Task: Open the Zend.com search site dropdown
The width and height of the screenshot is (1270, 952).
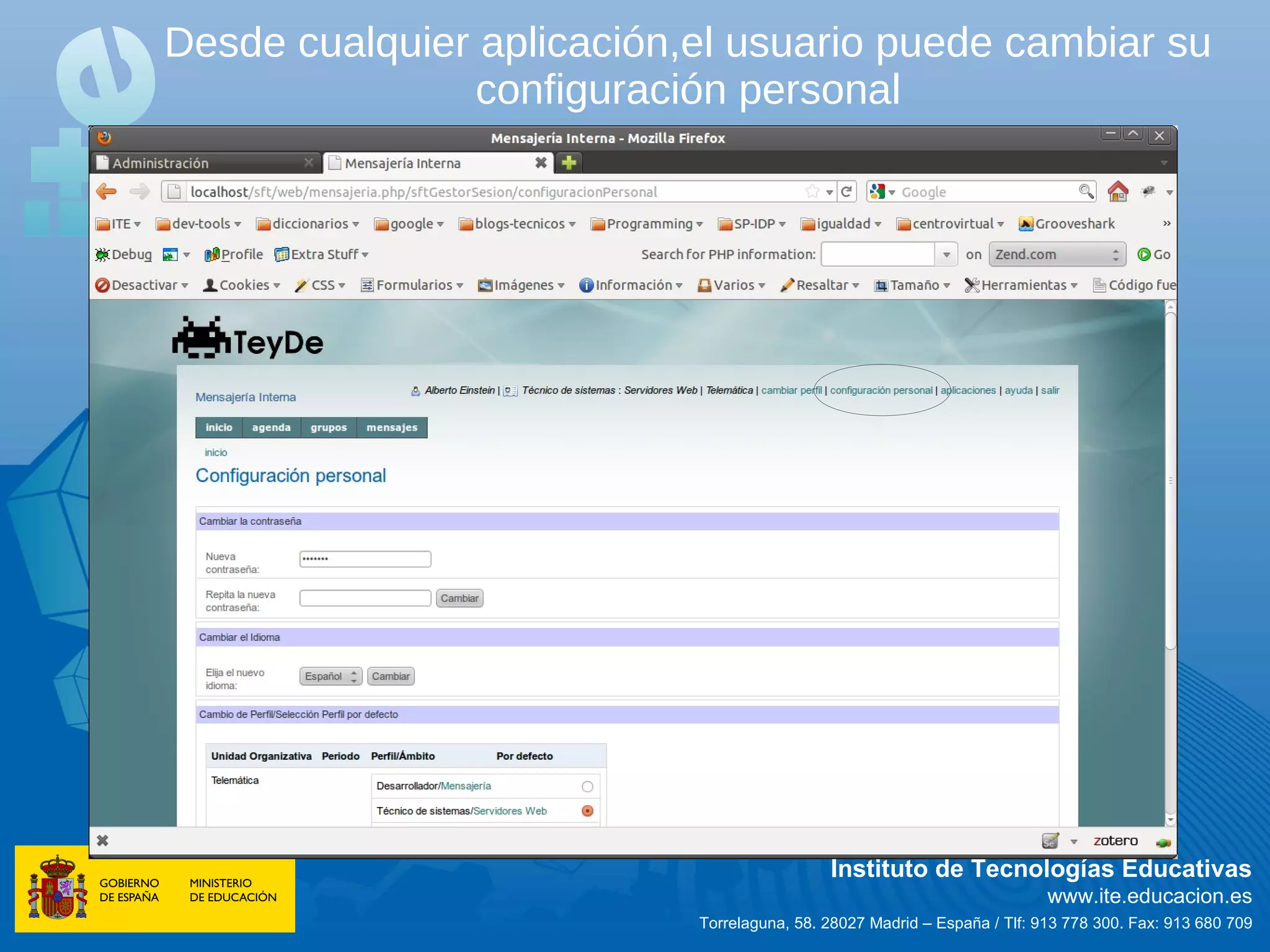Action: 1057,255
